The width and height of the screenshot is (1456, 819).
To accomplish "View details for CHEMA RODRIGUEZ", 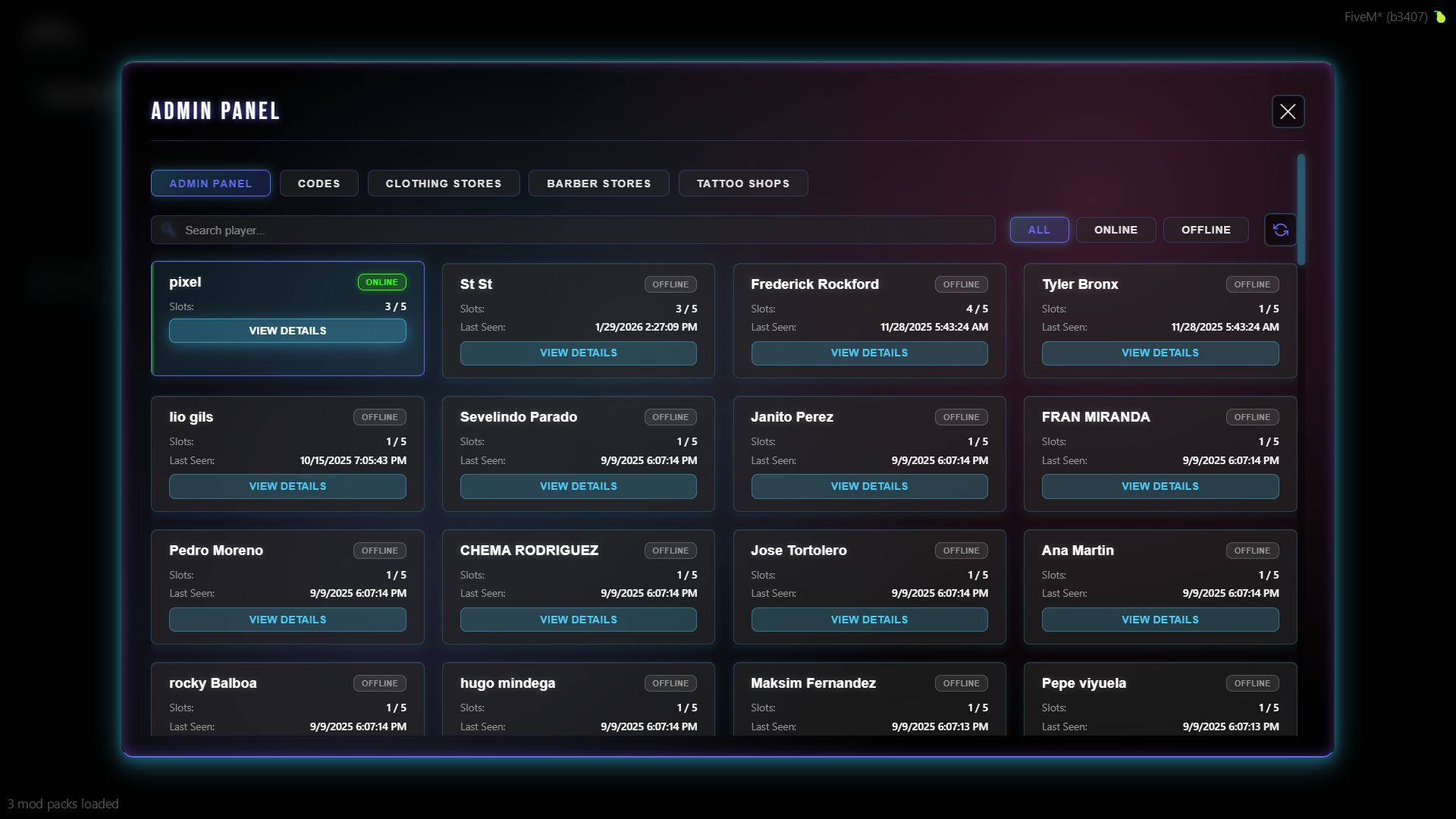I will pyautogui.click(x=579, y=620).
